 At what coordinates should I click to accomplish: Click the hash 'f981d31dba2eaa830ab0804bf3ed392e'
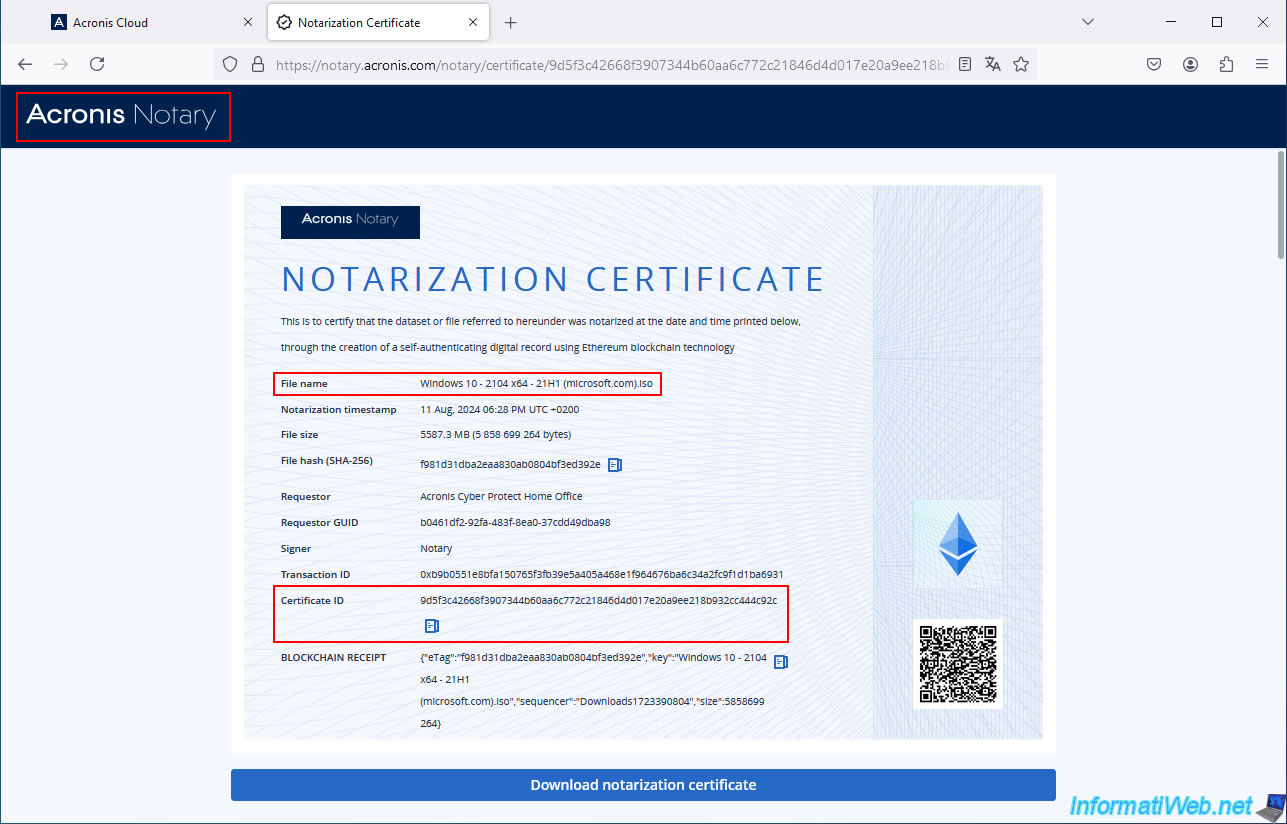coord(510,464)
